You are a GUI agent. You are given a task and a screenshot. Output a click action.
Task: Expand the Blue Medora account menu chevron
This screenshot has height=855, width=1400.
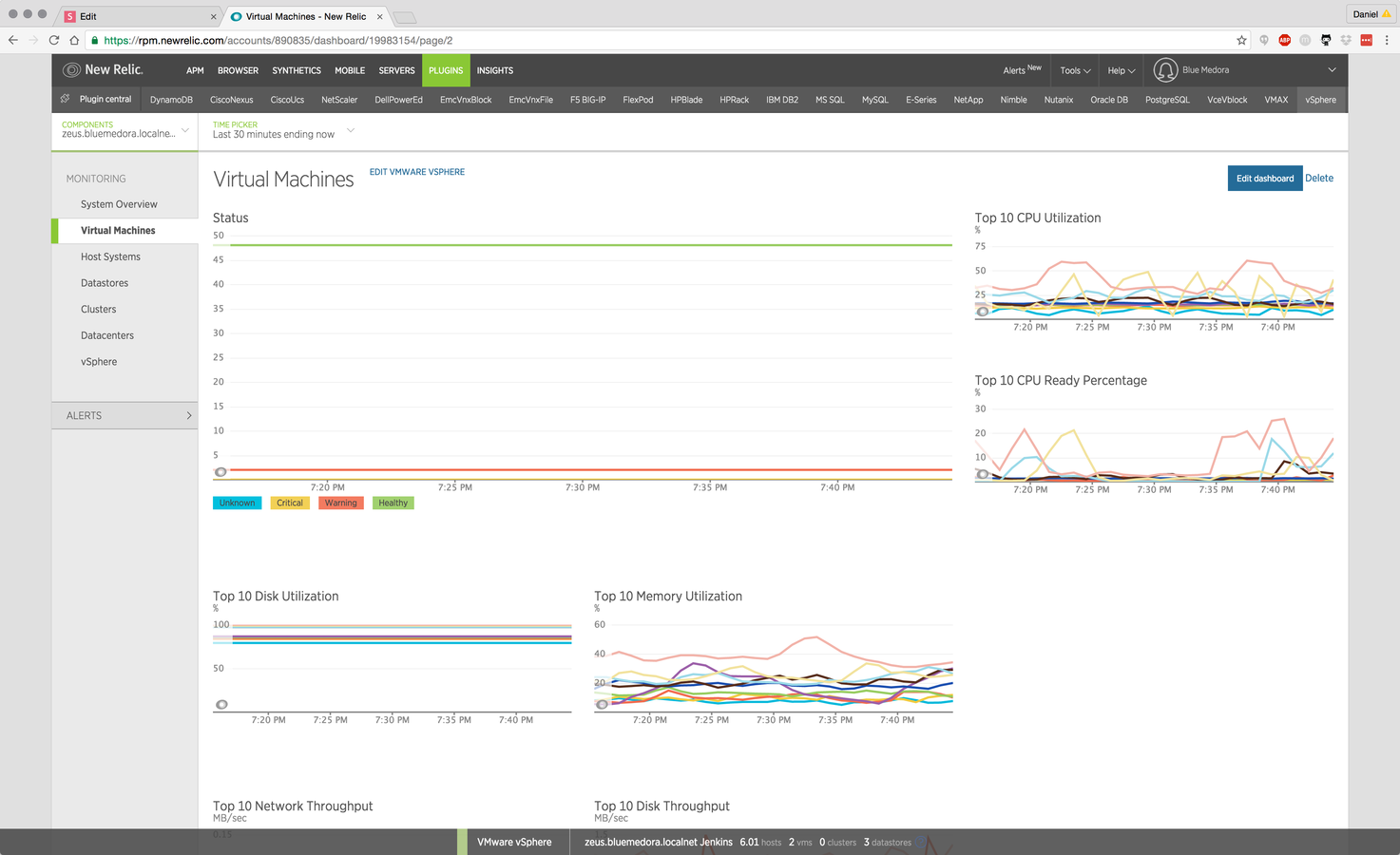pyautogui.click(x=1332, y=69)
